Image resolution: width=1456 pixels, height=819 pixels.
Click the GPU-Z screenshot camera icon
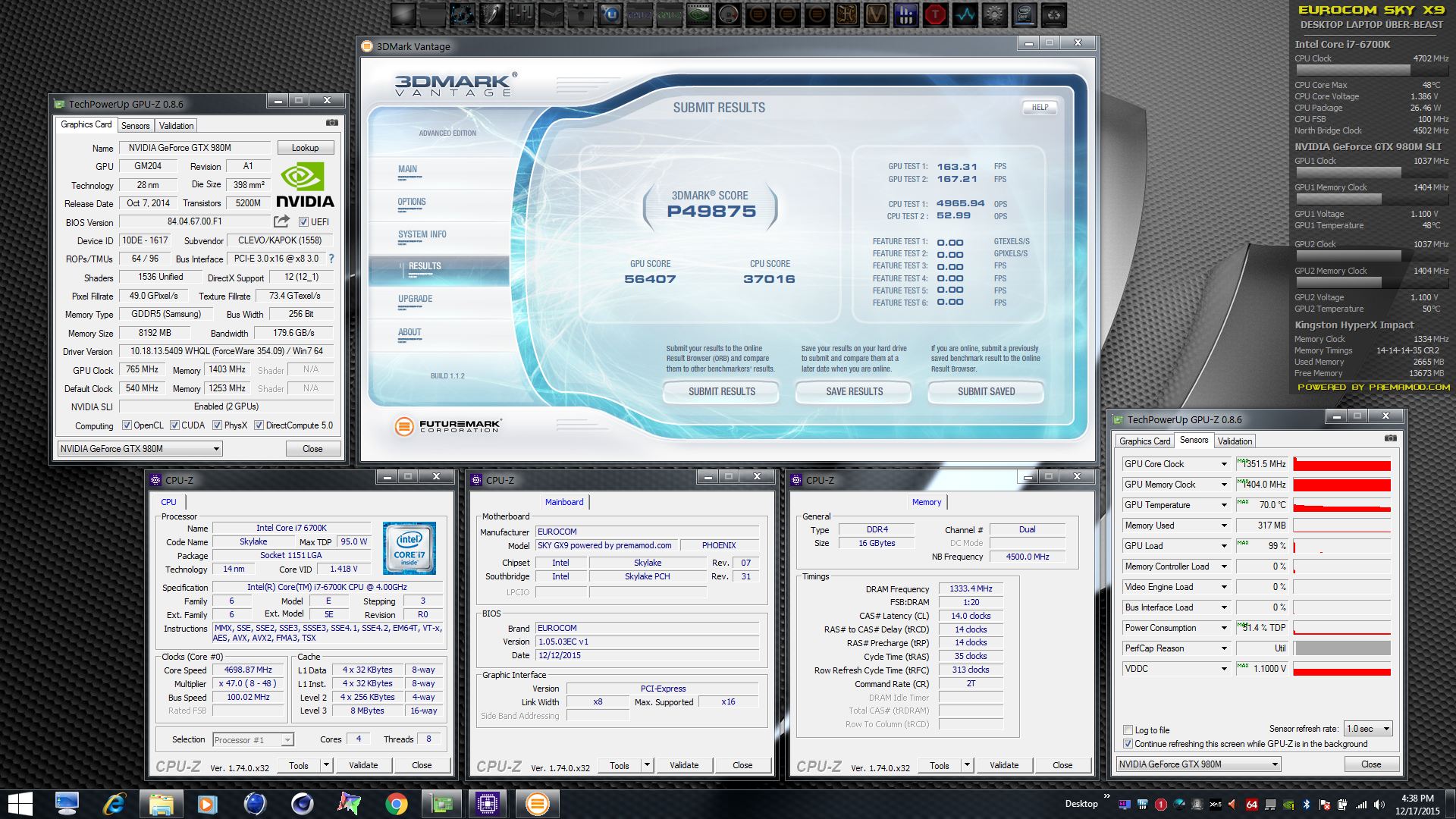[331, 123]
